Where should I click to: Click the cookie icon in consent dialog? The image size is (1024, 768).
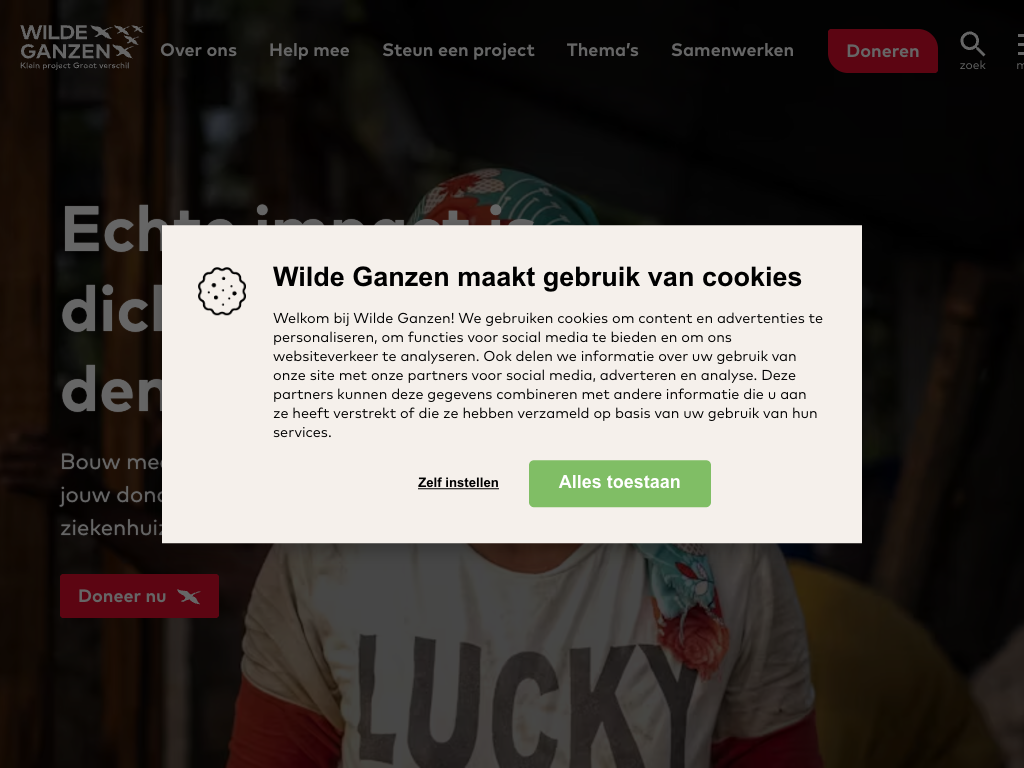tap(222, 291)
